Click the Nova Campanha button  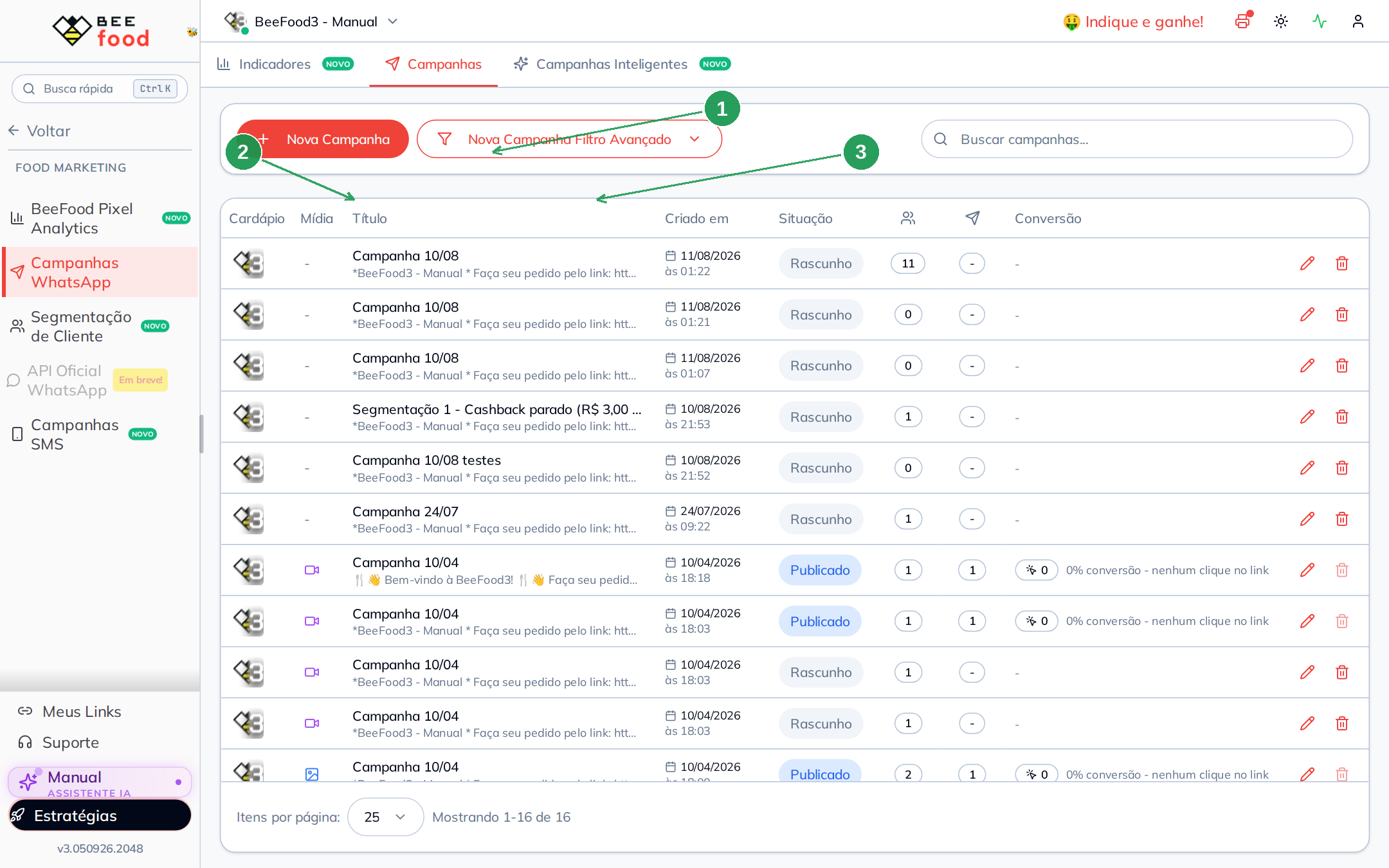click(x=322, y=139)
